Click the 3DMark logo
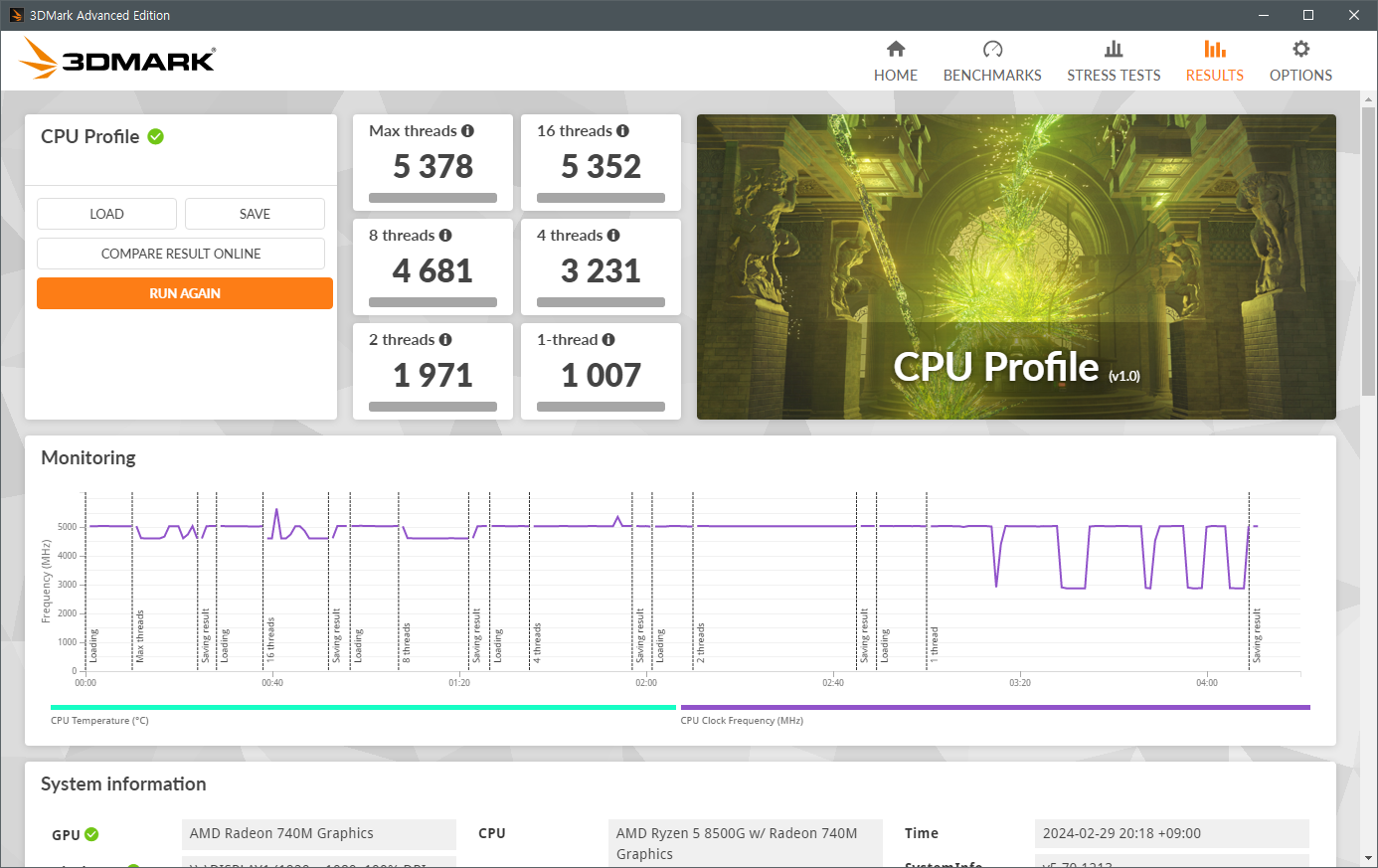This screenshot has width=1378, height=868. (117, 59)
